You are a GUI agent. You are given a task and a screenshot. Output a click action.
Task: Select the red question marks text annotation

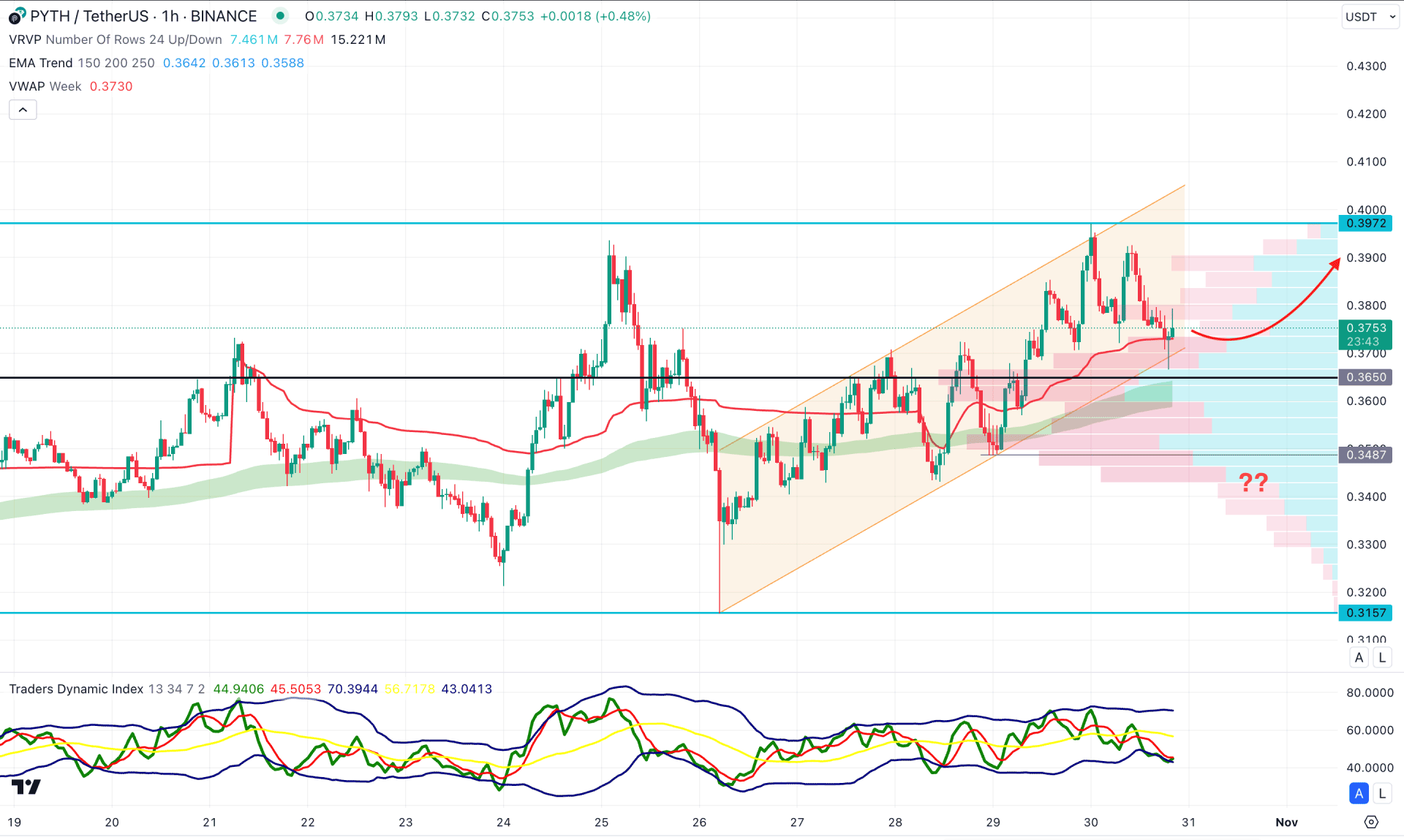(x=1253, y=482)
